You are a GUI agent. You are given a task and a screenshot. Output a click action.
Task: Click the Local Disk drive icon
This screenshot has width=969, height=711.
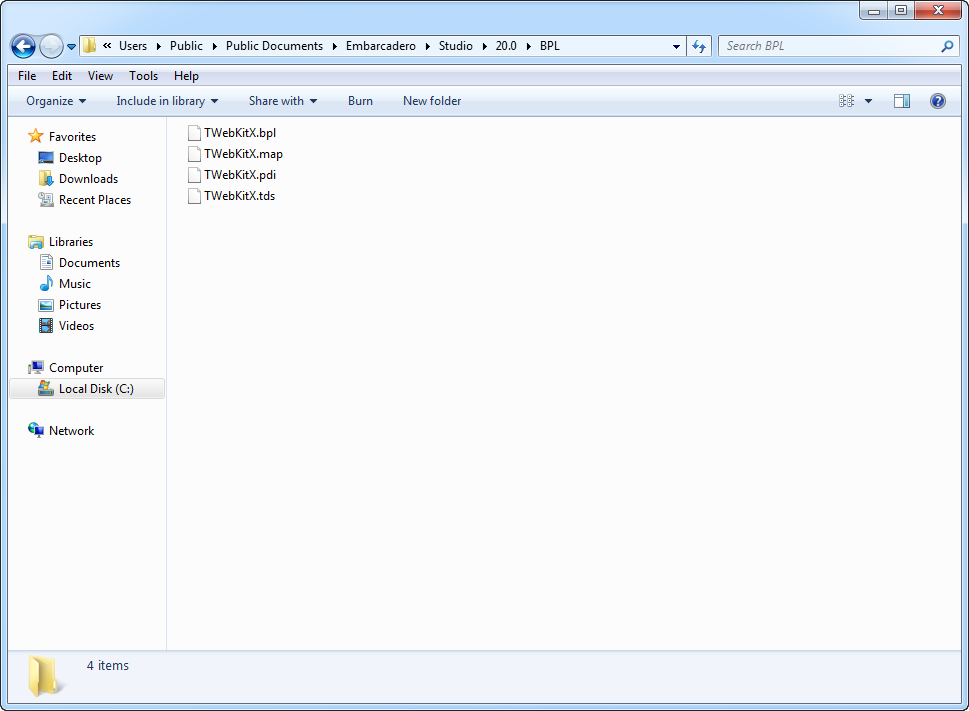(46, 389)
